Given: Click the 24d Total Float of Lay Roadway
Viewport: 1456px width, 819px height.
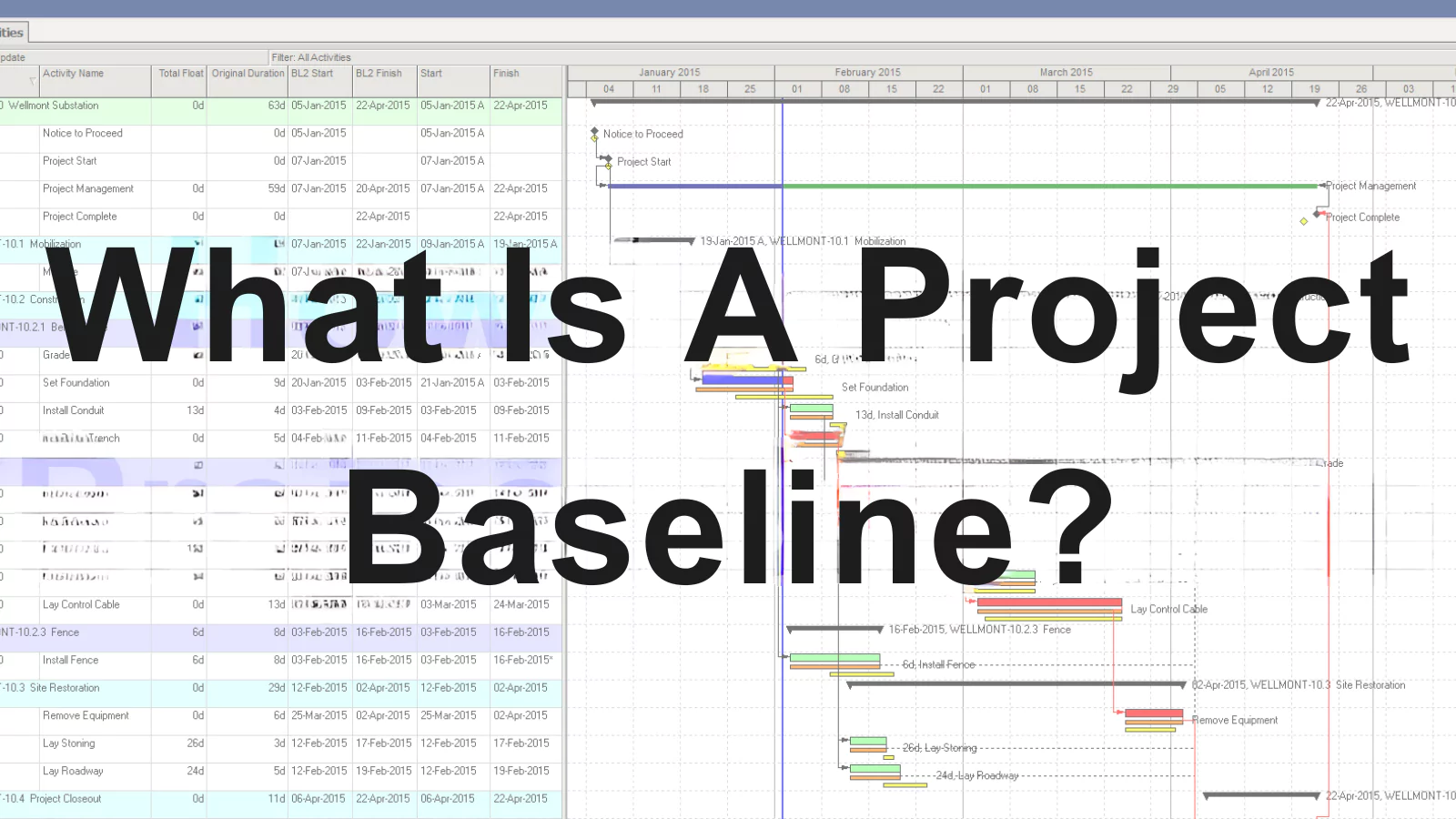Looking at the screenshot, I should tap(195, 772).
